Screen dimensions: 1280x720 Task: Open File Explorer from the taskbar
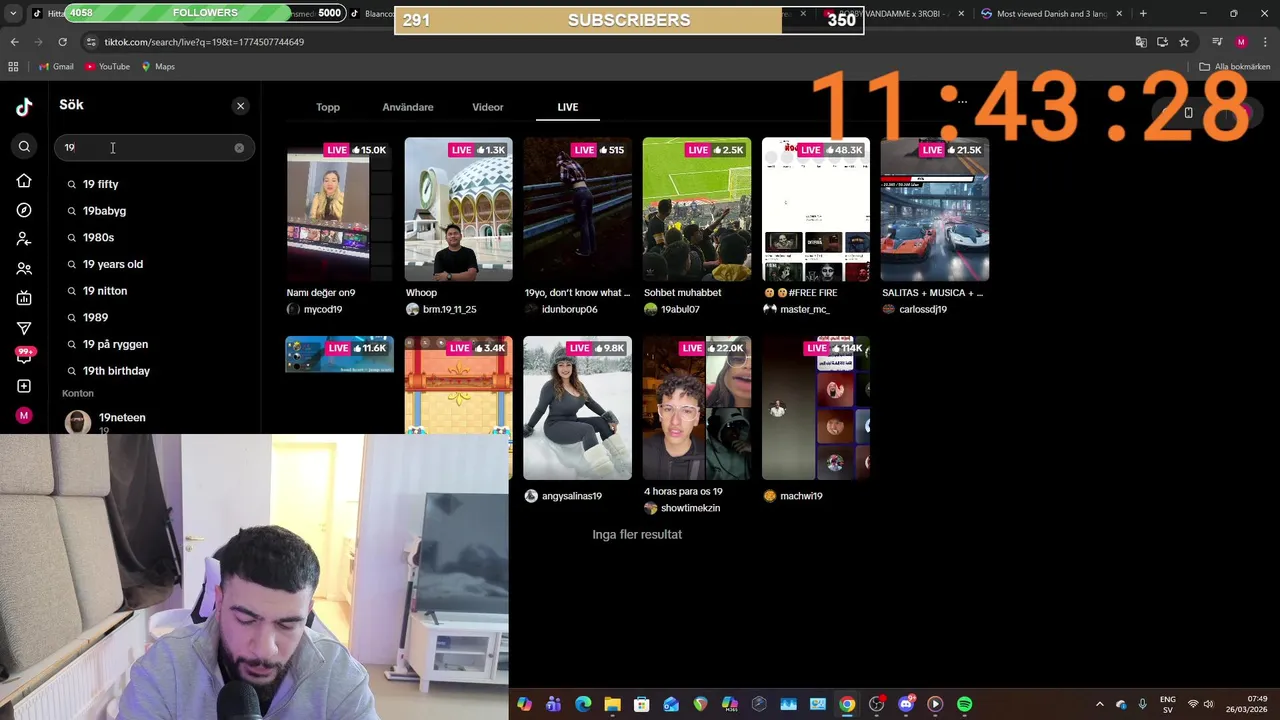(612, 704)
